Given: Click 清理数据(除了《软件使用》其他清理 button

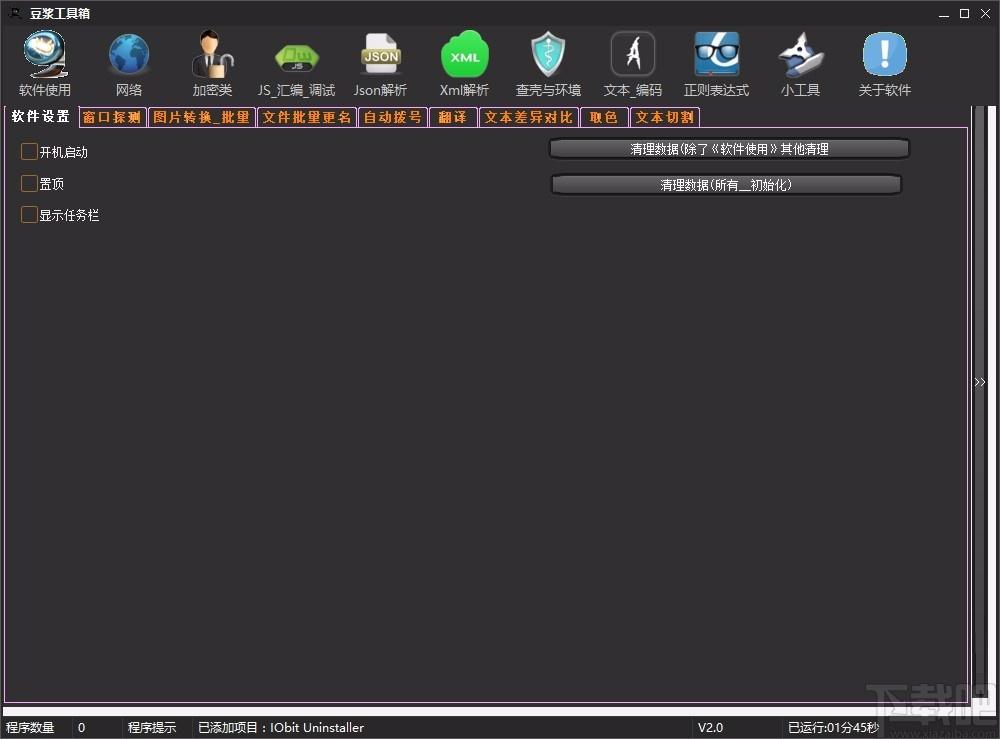Looking at the screenshot, I should pos(729,149).
